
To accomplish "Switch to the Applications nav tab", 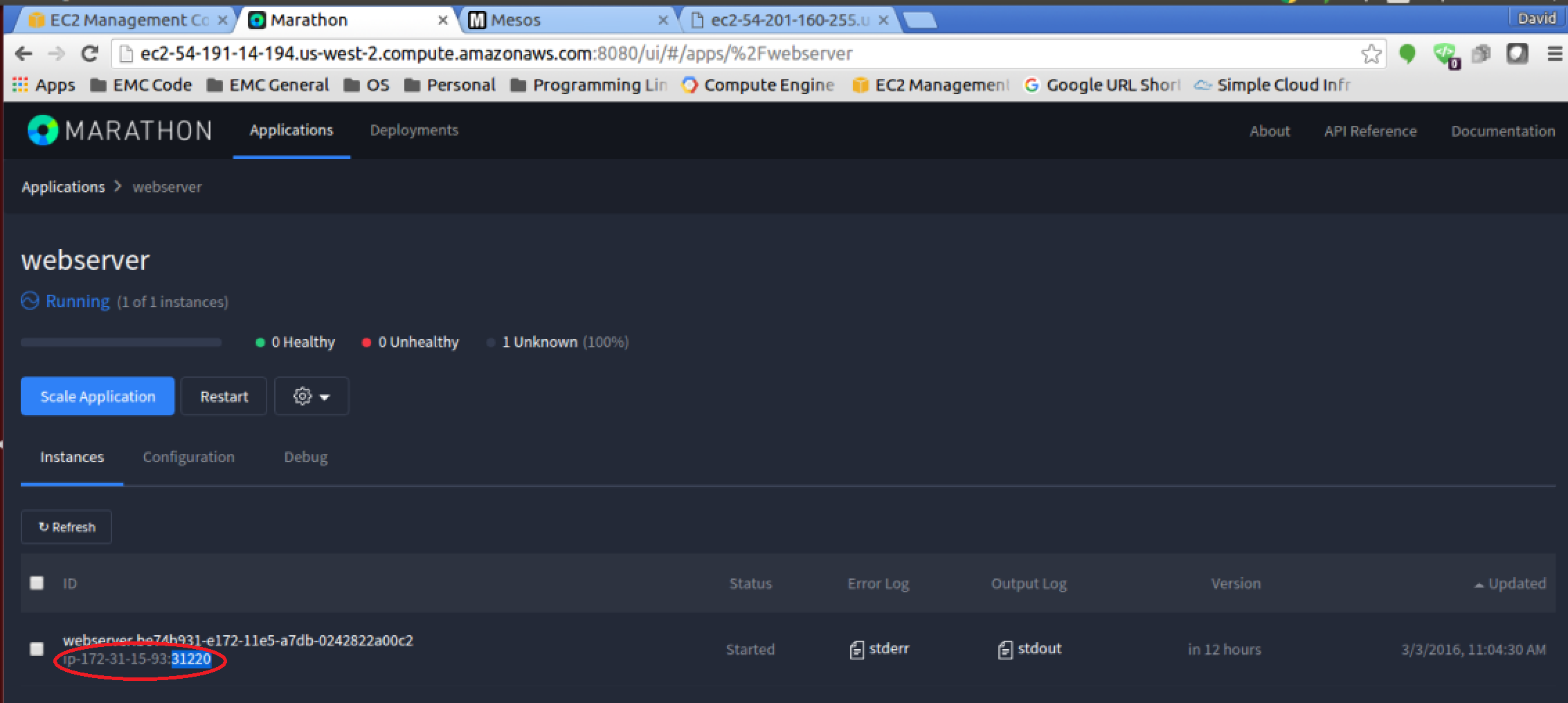I will click(291, 130).
